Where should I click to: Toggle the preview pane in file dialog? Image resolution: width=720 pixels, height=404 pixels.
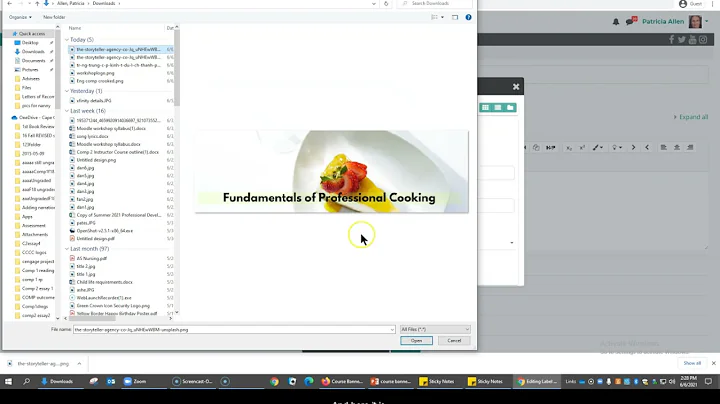click(x=455, y=17)
